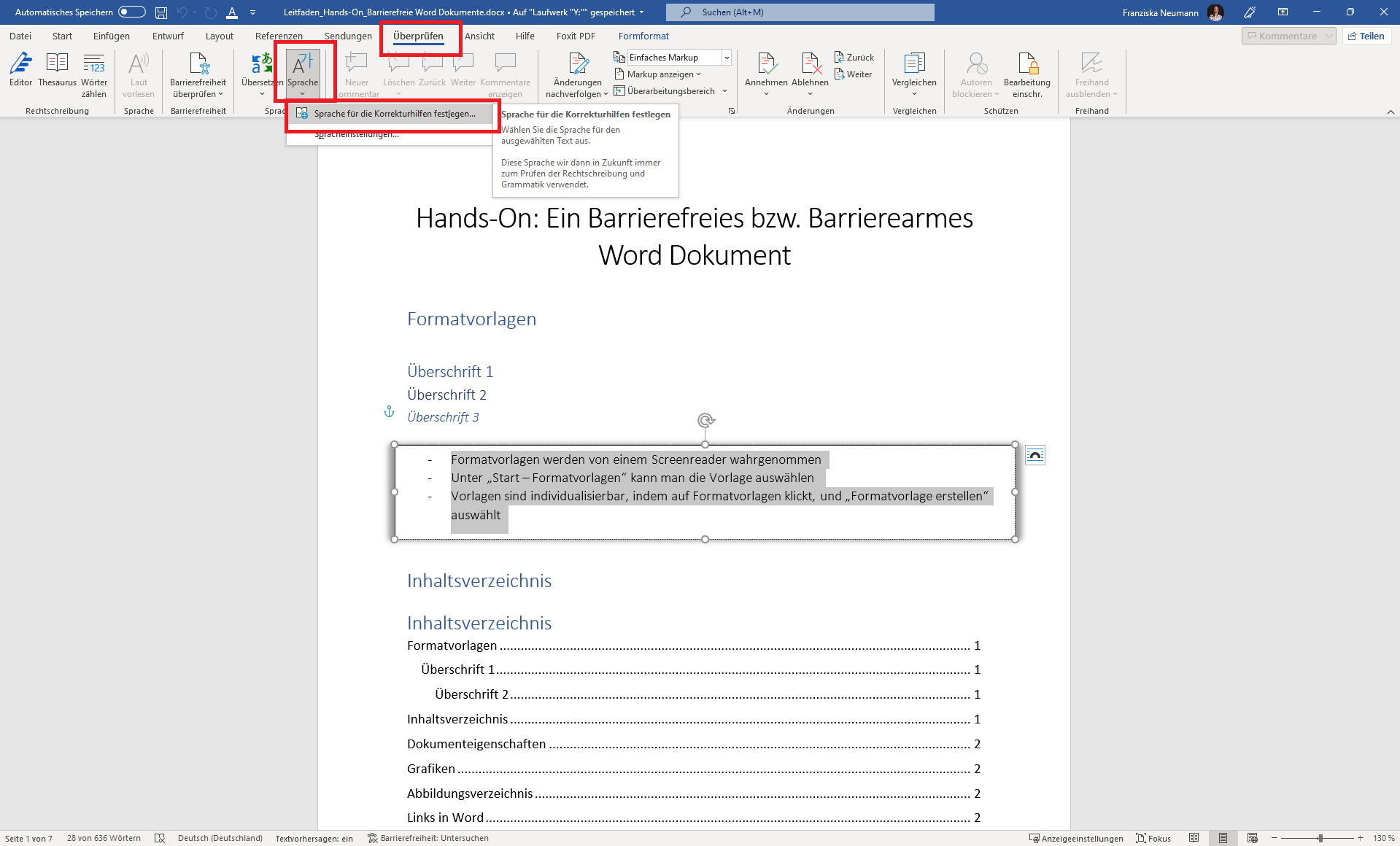The width and height of the screenshot is (1400, 846).
Task: Open the change tracking dialog launcher
Action: [x=731, y=111]
